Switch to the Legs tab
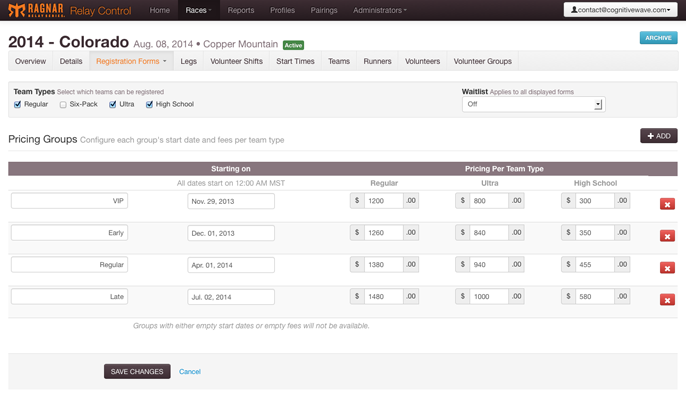This screenshot has width=686, height=405. click(189, 61)
